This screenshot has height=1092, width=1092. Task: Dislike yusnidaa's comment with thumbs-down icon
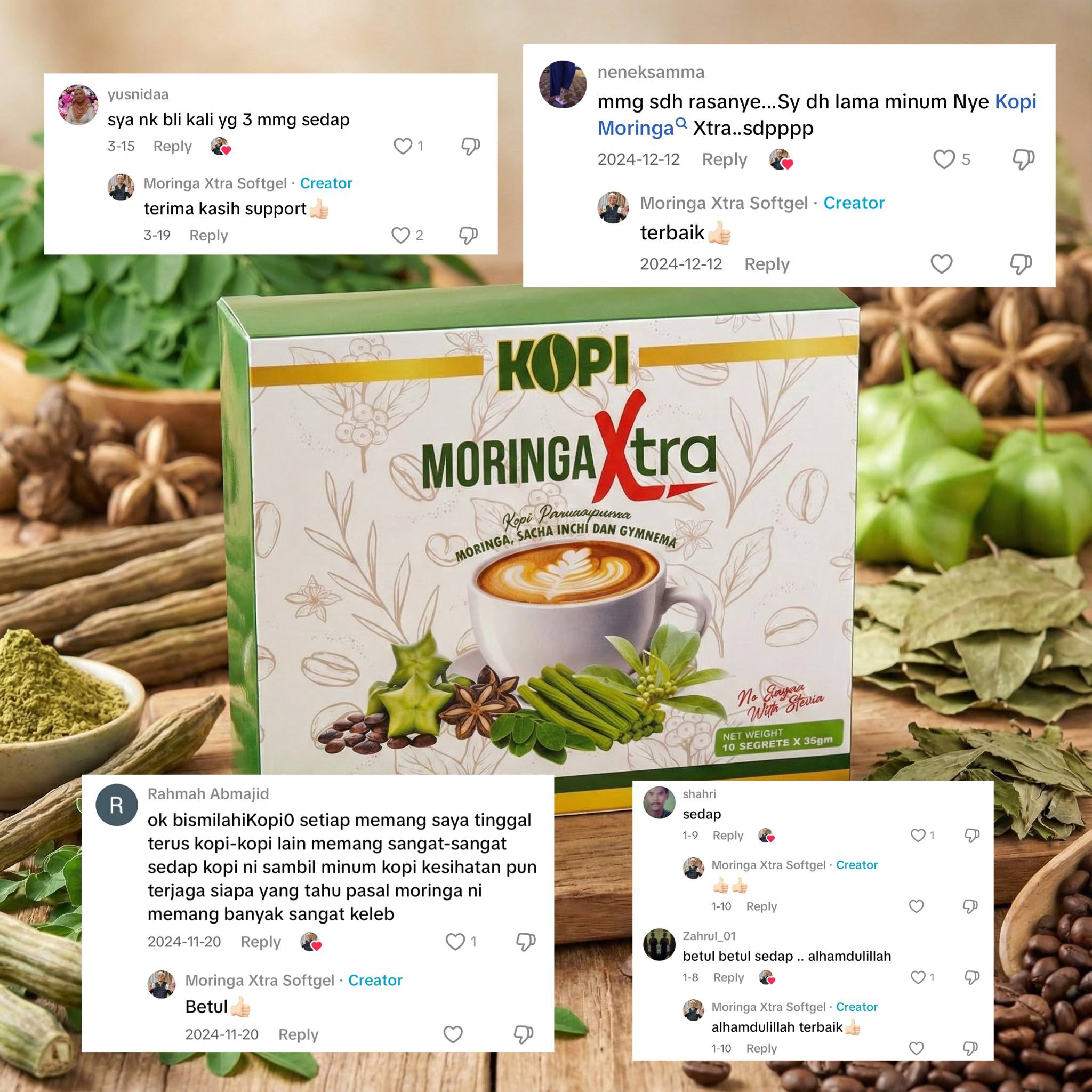click(x=470, y=147)
